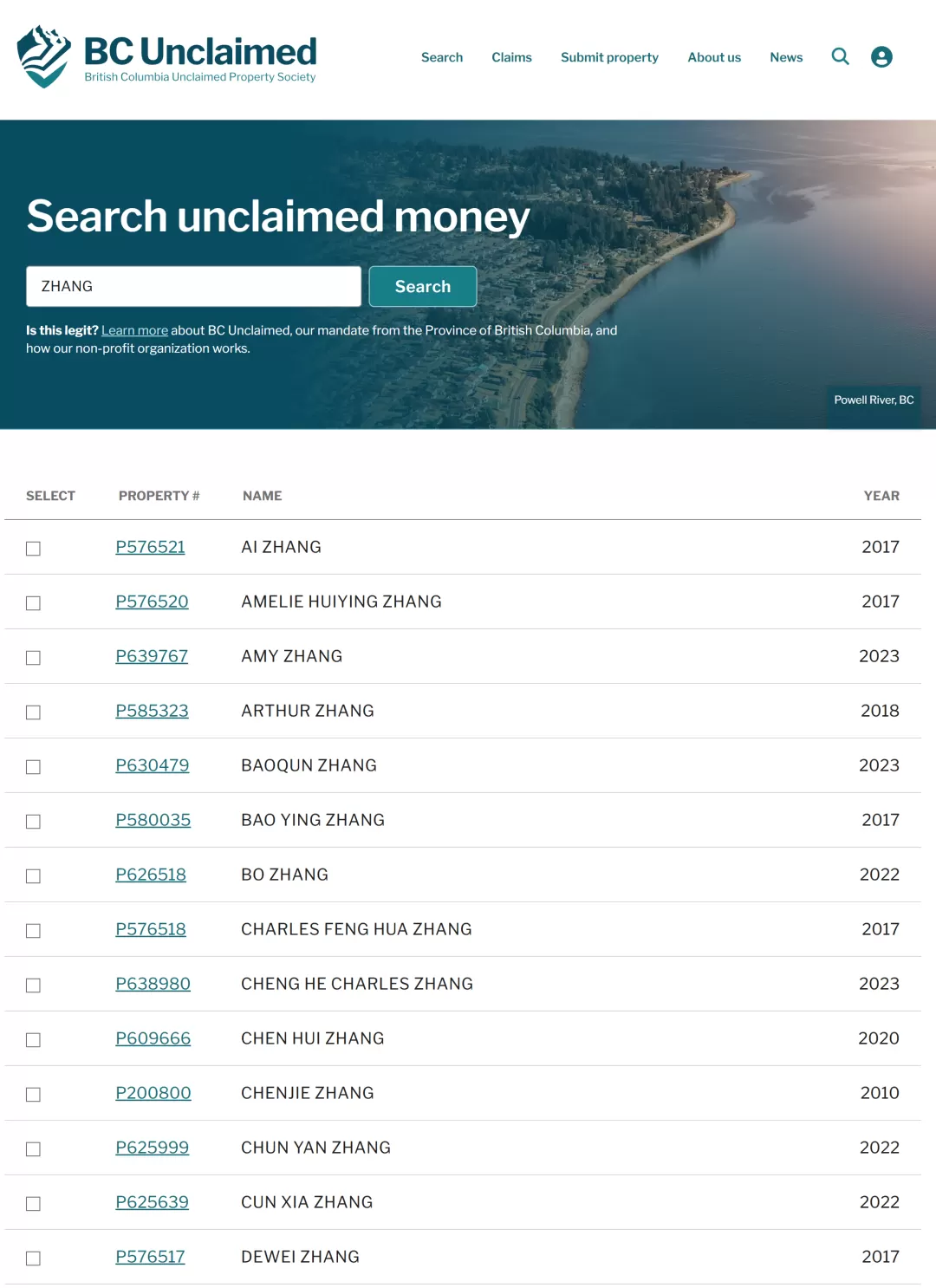The height and width of the screenshot is (1288, 936).
Task: Open the News section
Action: tap(786, 57)
